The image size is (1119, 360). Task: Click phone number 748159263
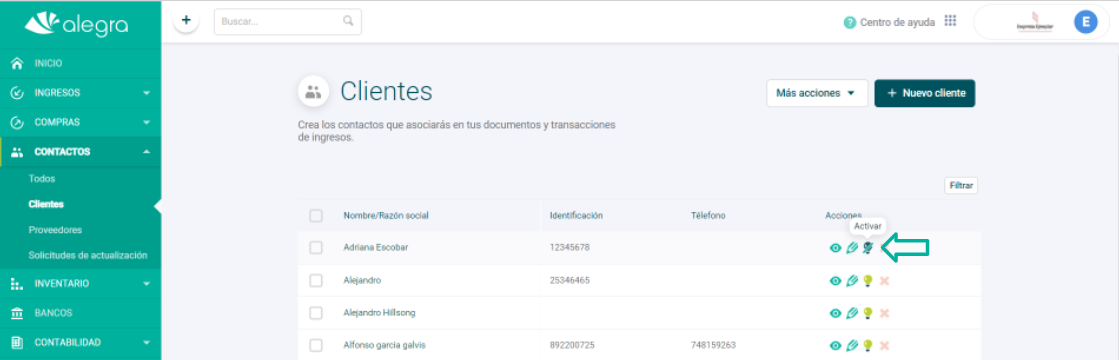(x=712, y=346)
